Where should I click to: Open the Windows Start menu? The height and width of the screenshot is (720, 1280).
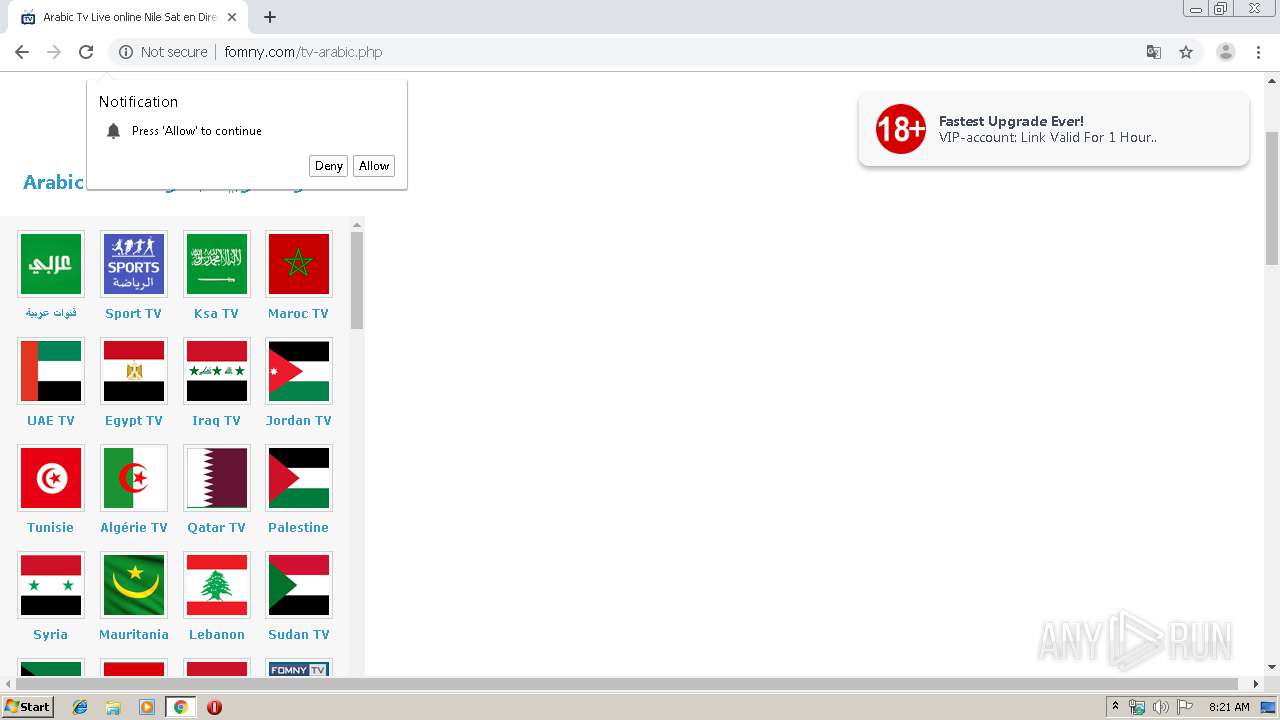click(28, 707)
